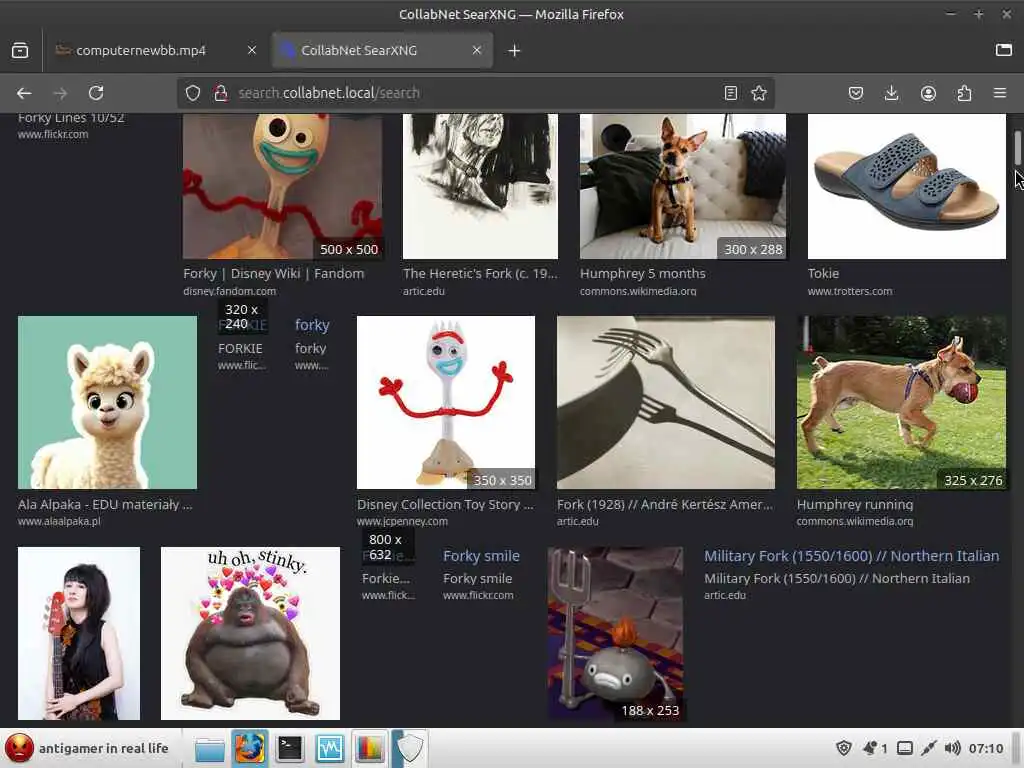Screen dimensions: 1024x768
Task: Click the blue Forky smile link
Action: point(481,556)
